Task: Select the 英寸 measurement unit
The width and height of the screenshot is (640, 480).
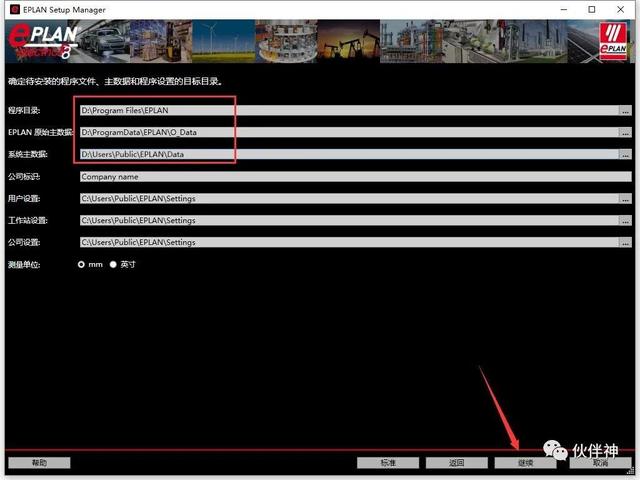Action: (113, 264)
